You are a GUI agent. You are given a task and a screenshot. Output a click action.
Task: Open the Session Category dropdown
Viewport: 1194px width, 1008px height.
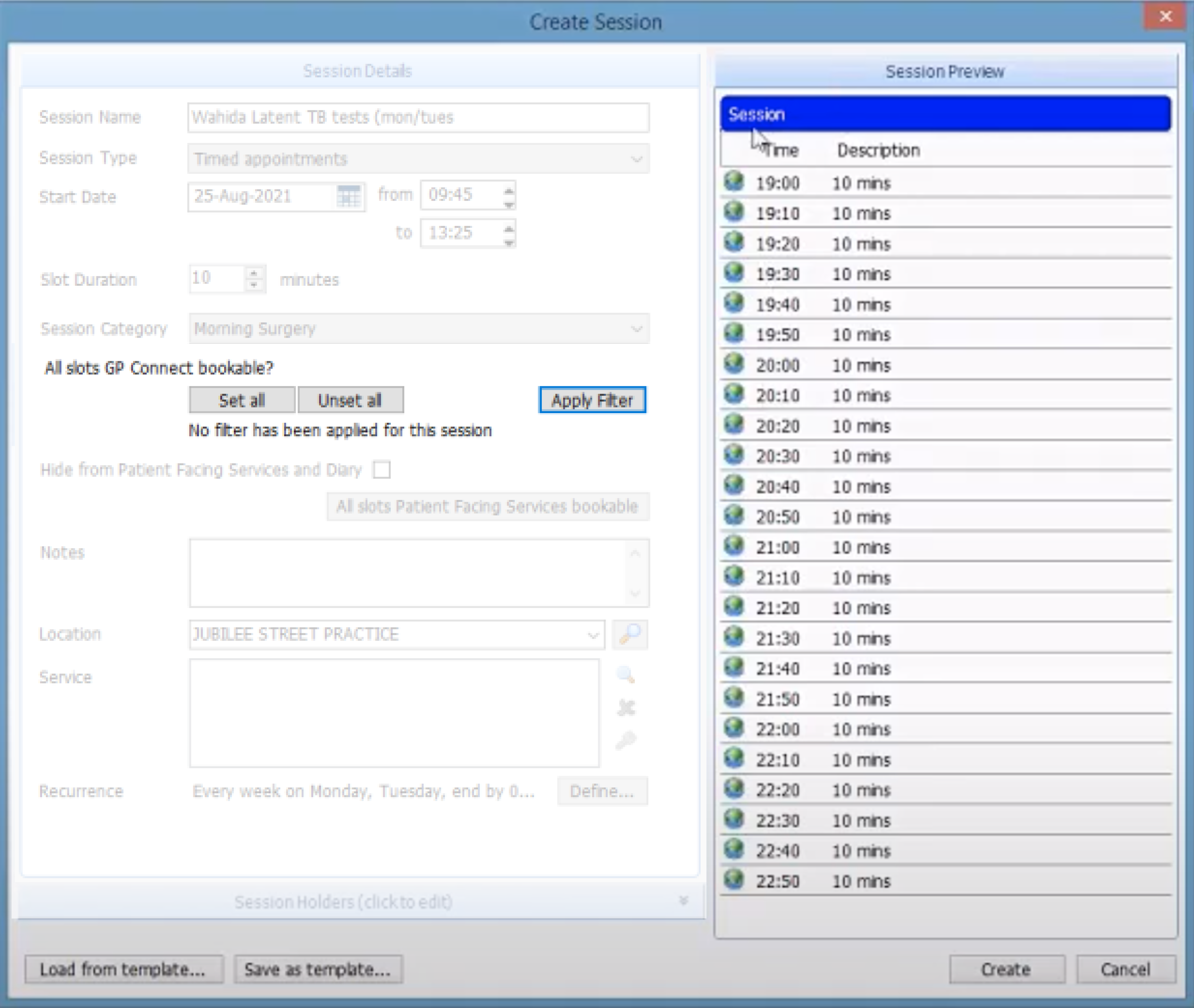(636, 329)
